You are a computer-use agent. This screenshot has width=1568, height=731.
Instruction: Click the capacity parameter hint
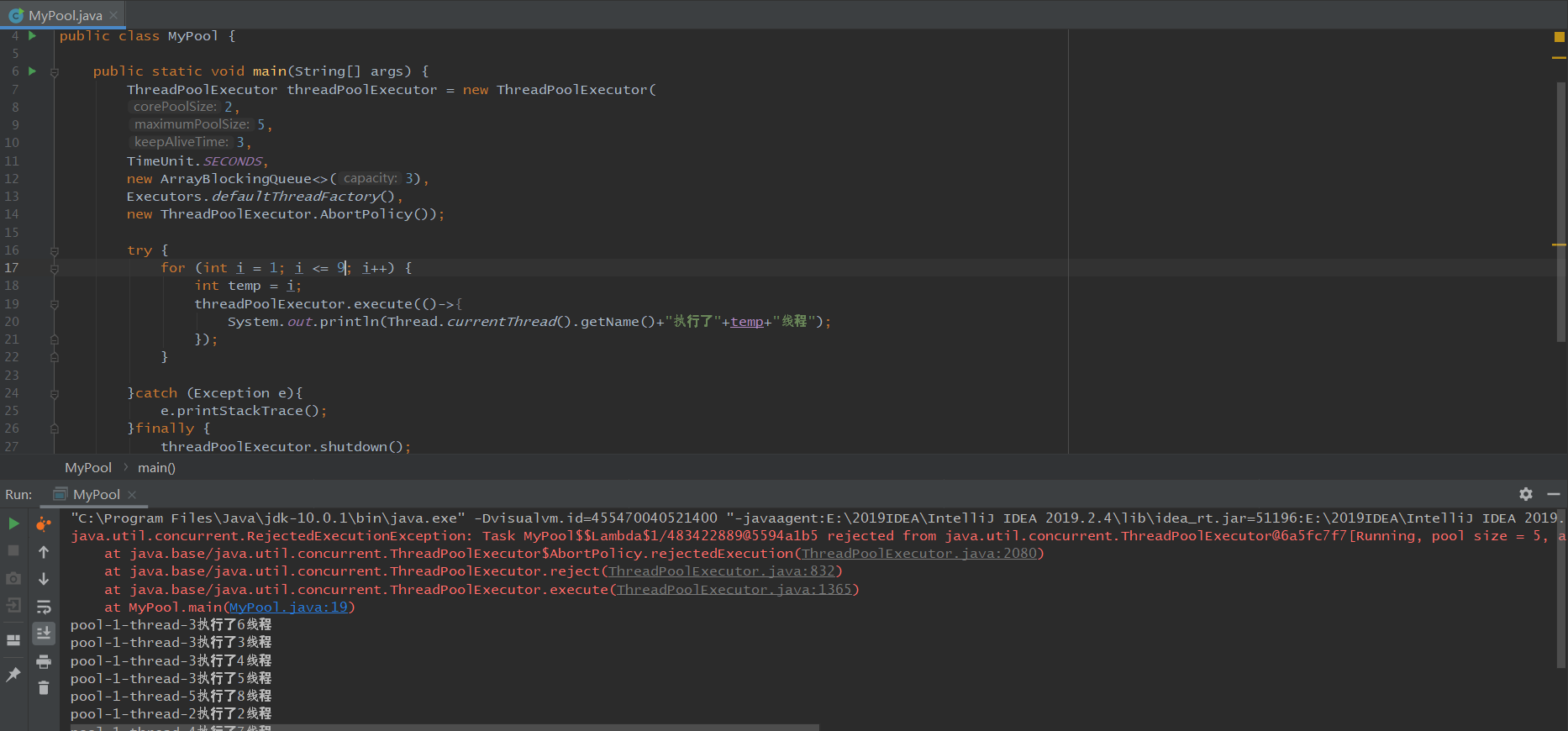(x=371, y=178)
